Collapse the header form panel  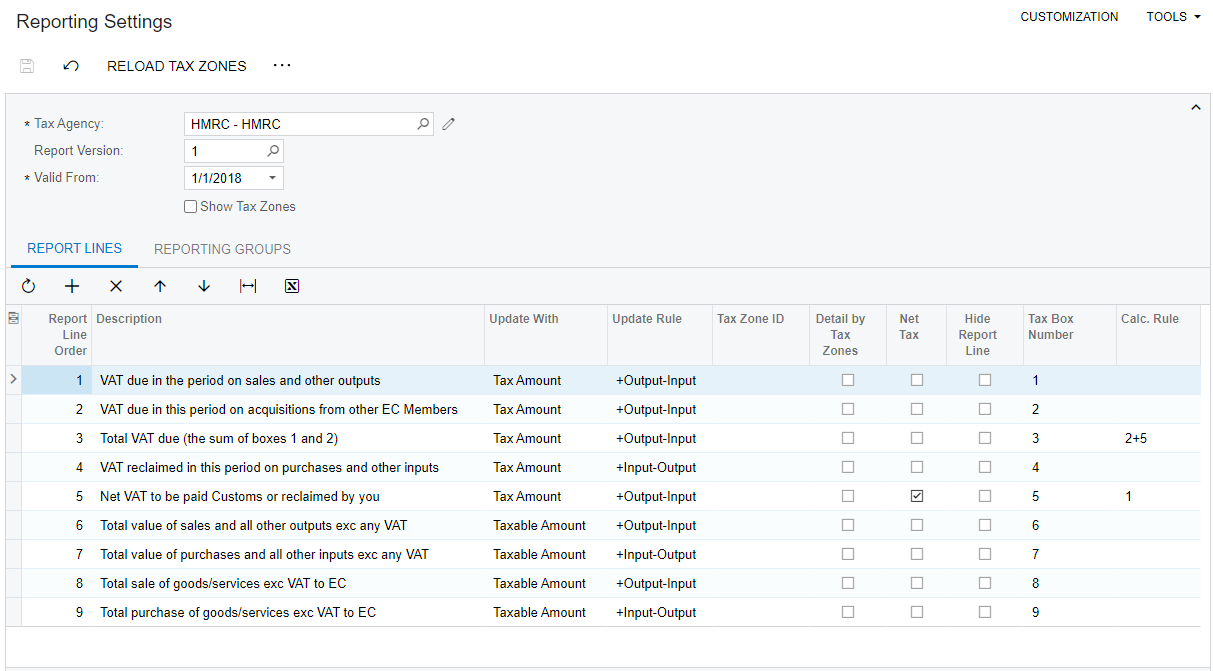(1195, 108)
